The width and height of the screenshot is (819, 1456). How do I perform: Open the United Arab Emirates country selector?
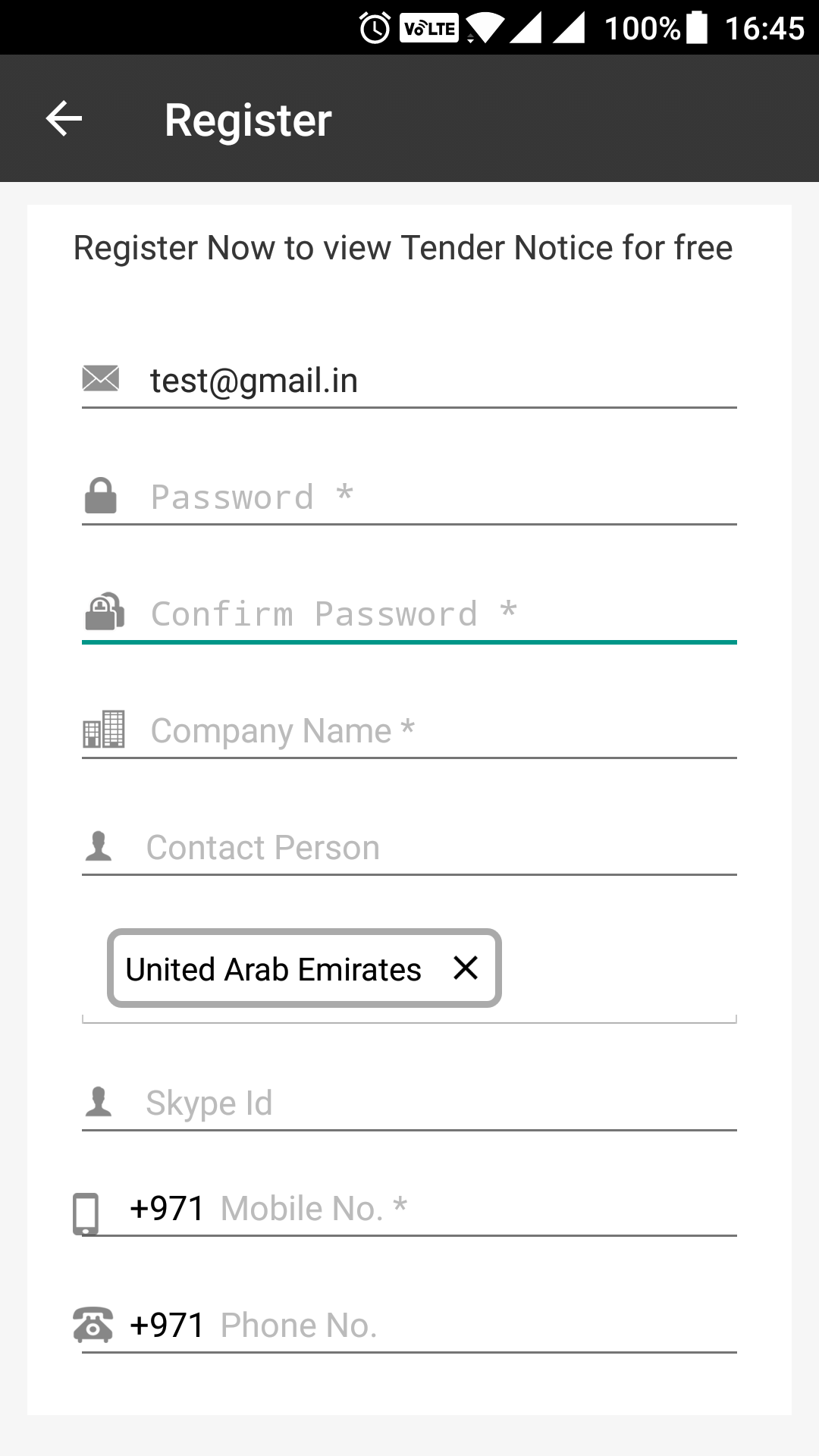tap(273, 969)
